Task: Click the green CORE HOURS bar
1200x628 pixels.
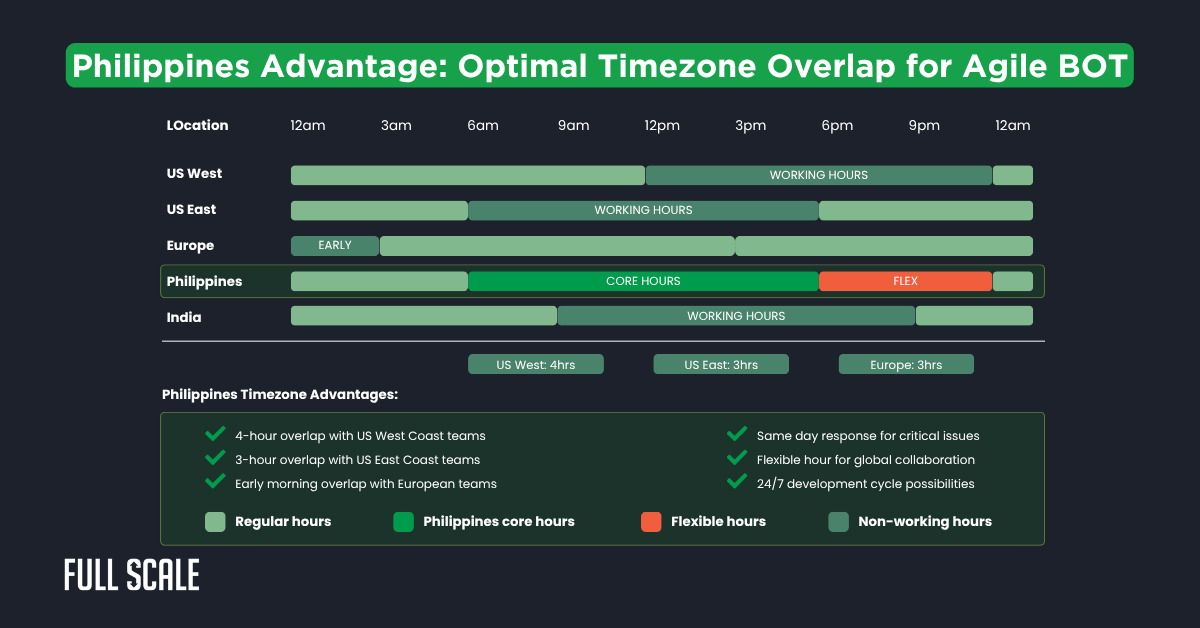Action: 644,281
